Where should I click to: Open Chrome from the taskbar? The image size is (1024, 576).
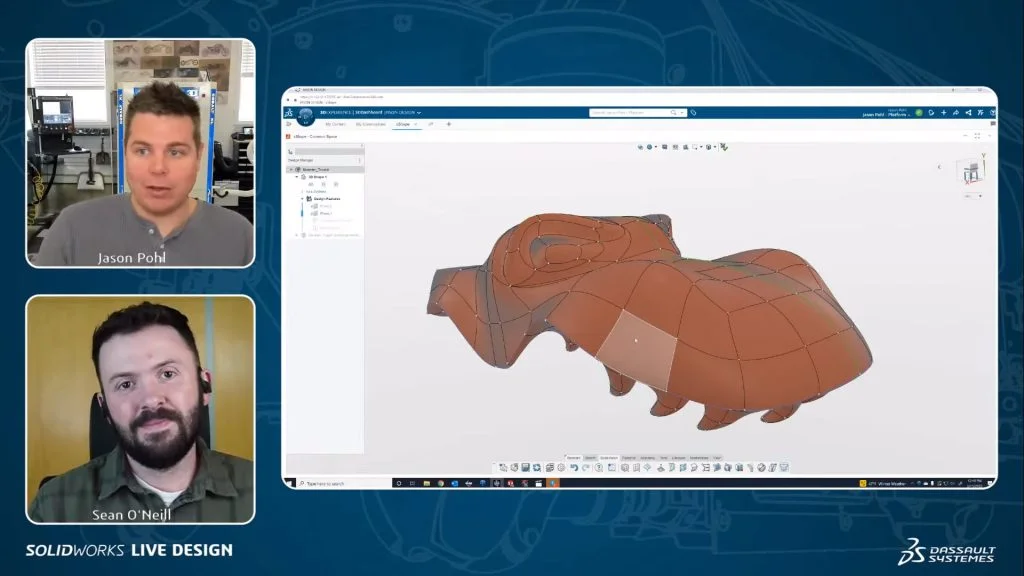[441, 483]
